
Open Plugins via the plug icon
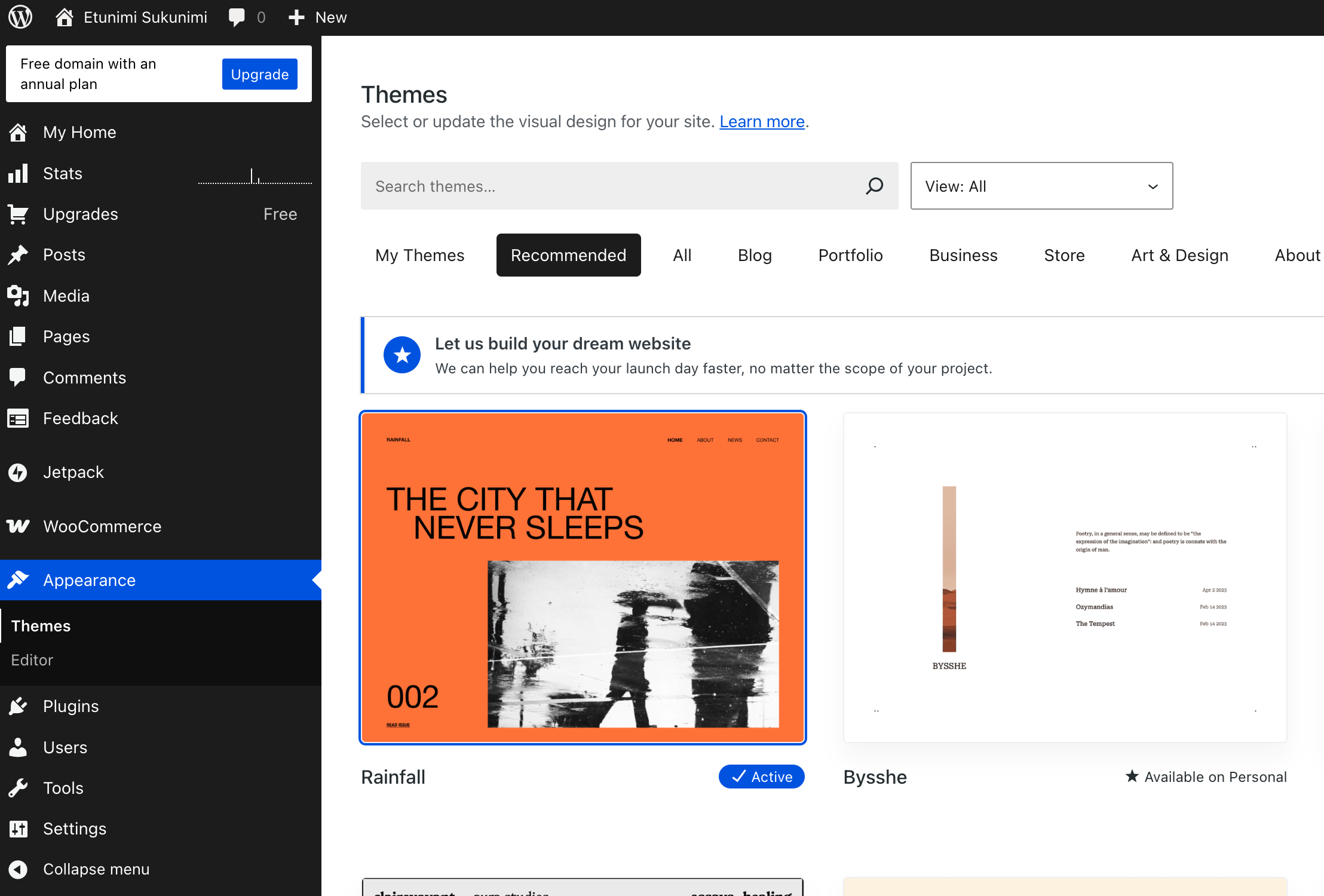coord(18,707)
